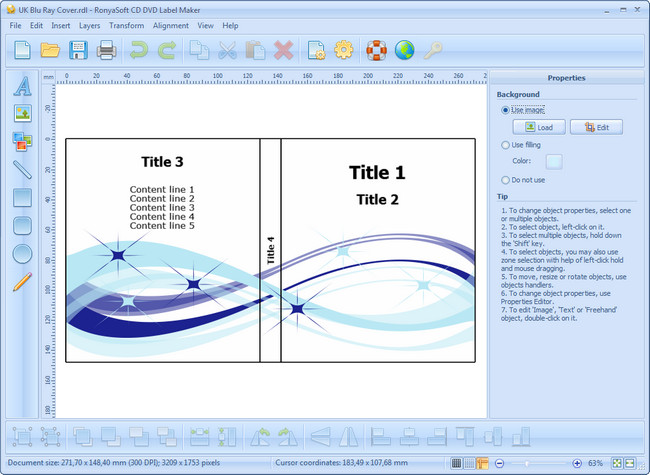The height and width of the screenshot is (475, 650).
Task: Click the lifebuoy help icon
Action: click(376, 49)
